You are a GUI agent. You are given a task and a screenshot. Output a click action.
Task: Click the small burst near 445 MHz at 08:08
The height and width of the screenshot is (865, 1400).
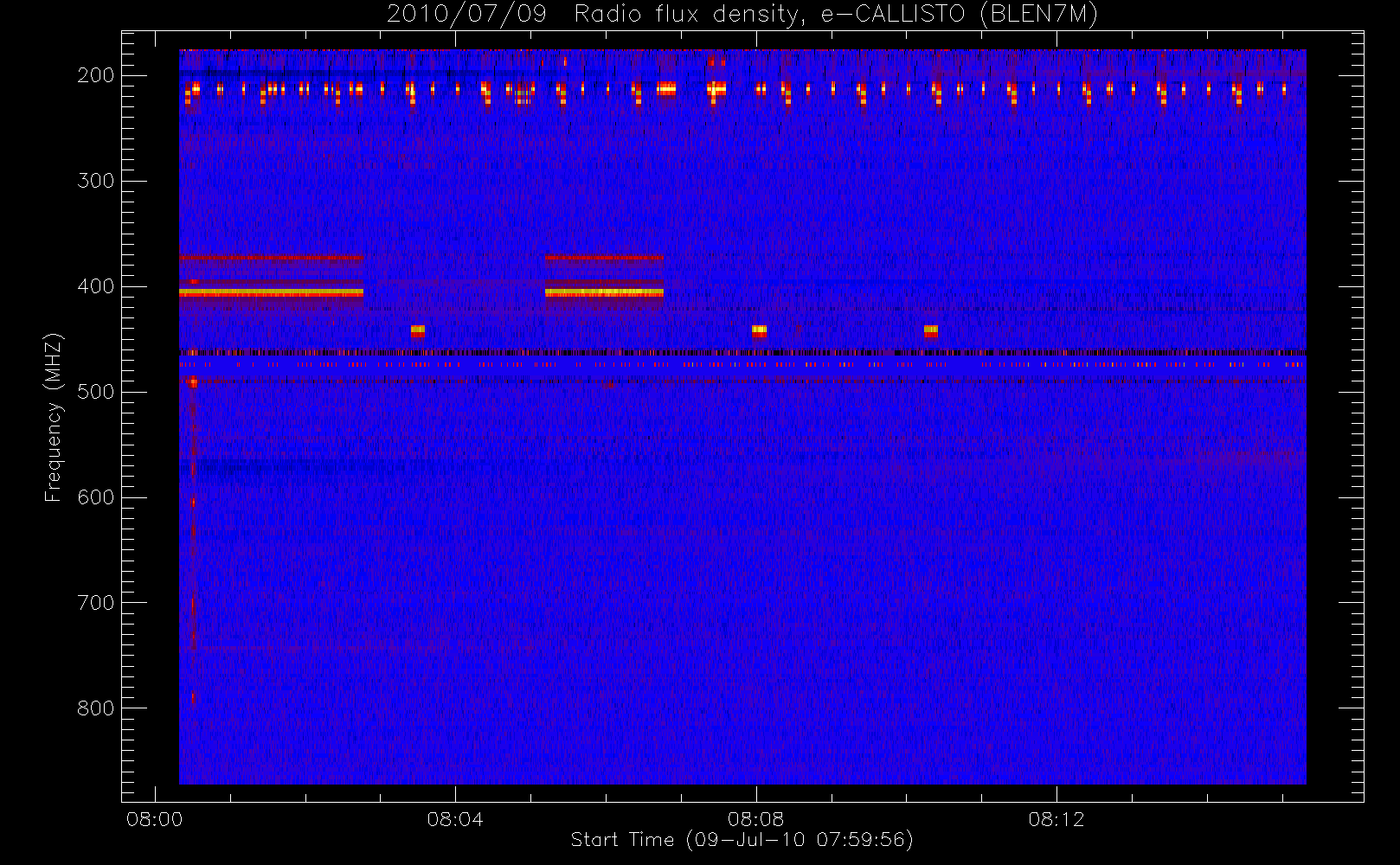click(759, 330)
